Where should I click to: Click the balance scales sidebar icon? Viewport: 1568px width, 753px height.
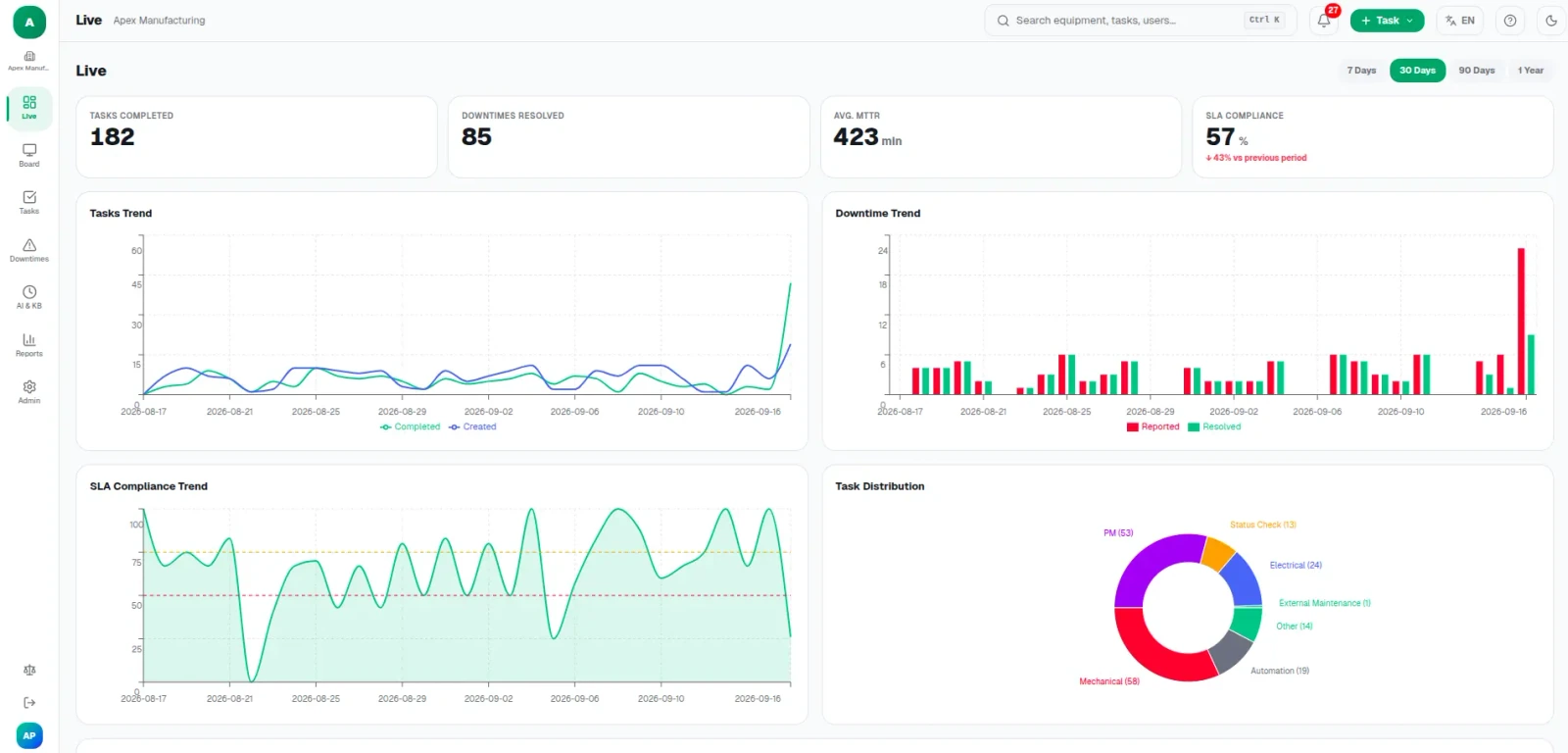(29, 671)
